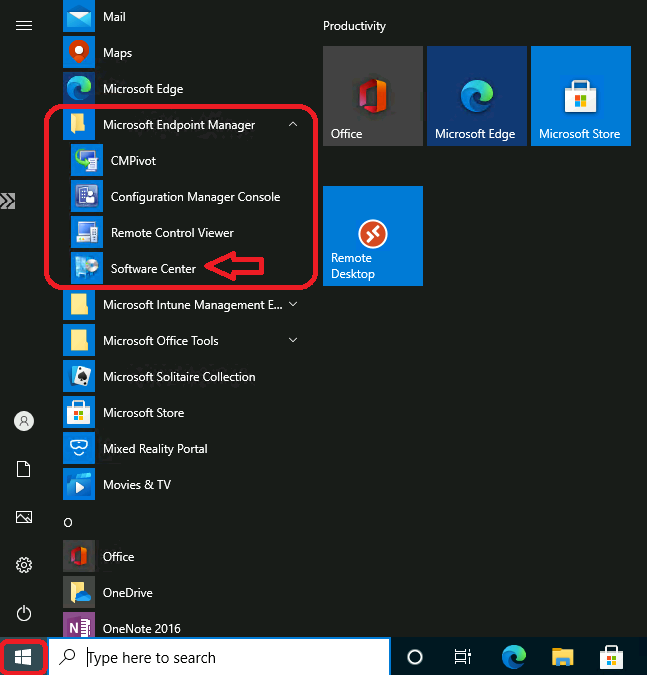
Task: Open Pictures icon in Start sidebar
Action: [24, 517]
